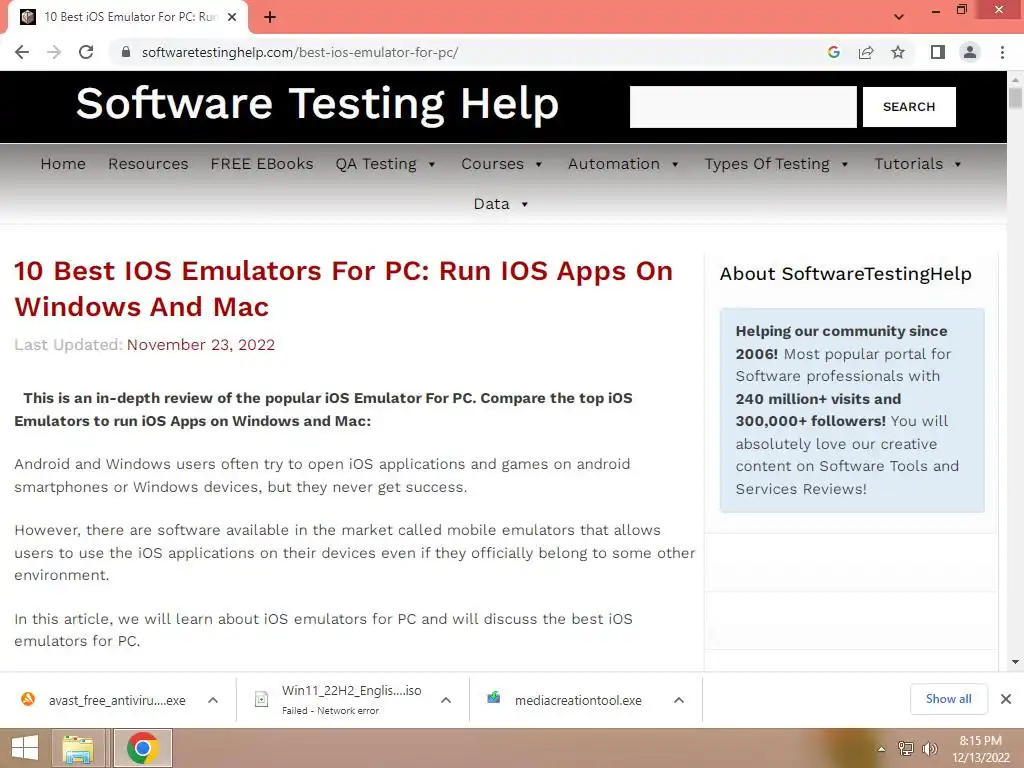Open the Chrome side panel
Image resolution: width=1024 pixels, height=768 pixels.
click(x=938, y=52)
